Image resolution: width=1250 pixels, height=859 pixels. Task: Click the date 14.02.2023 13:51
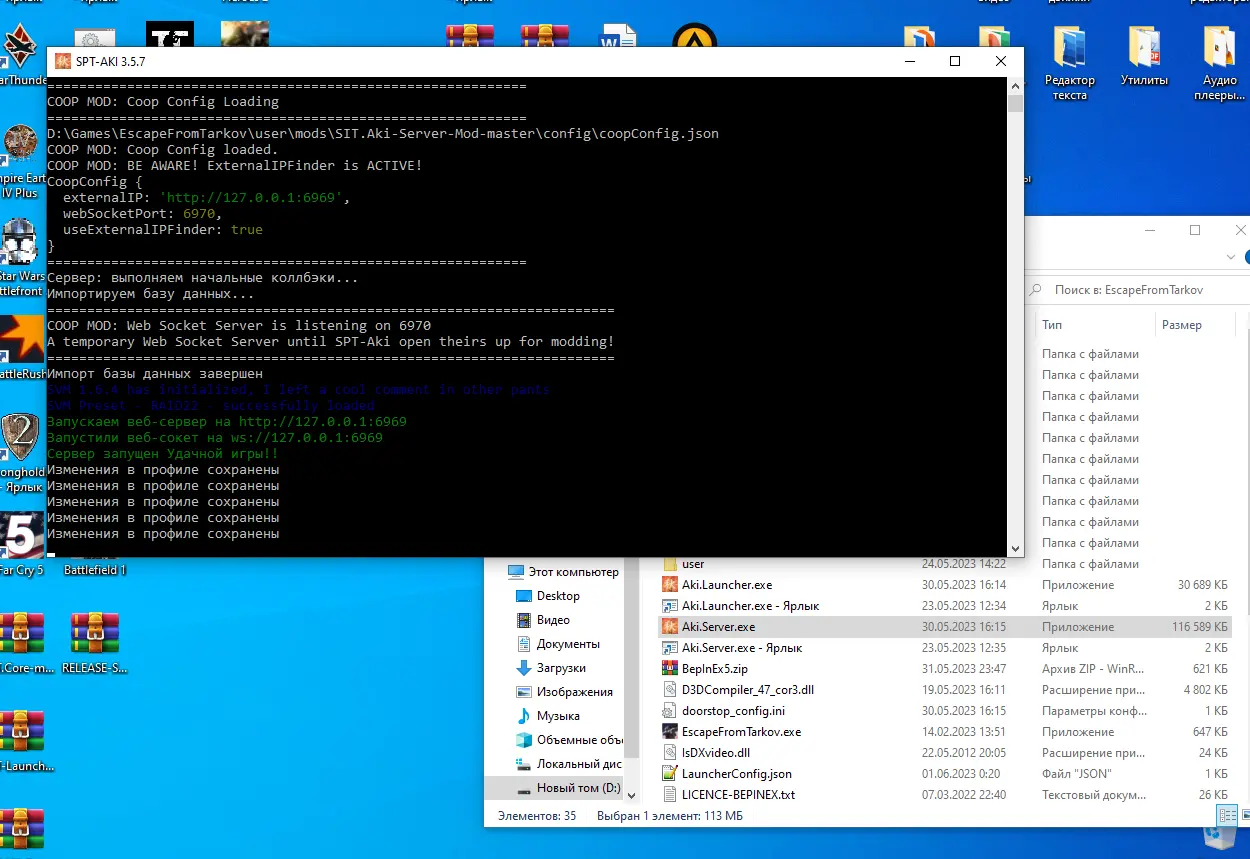tap(964, 732)
